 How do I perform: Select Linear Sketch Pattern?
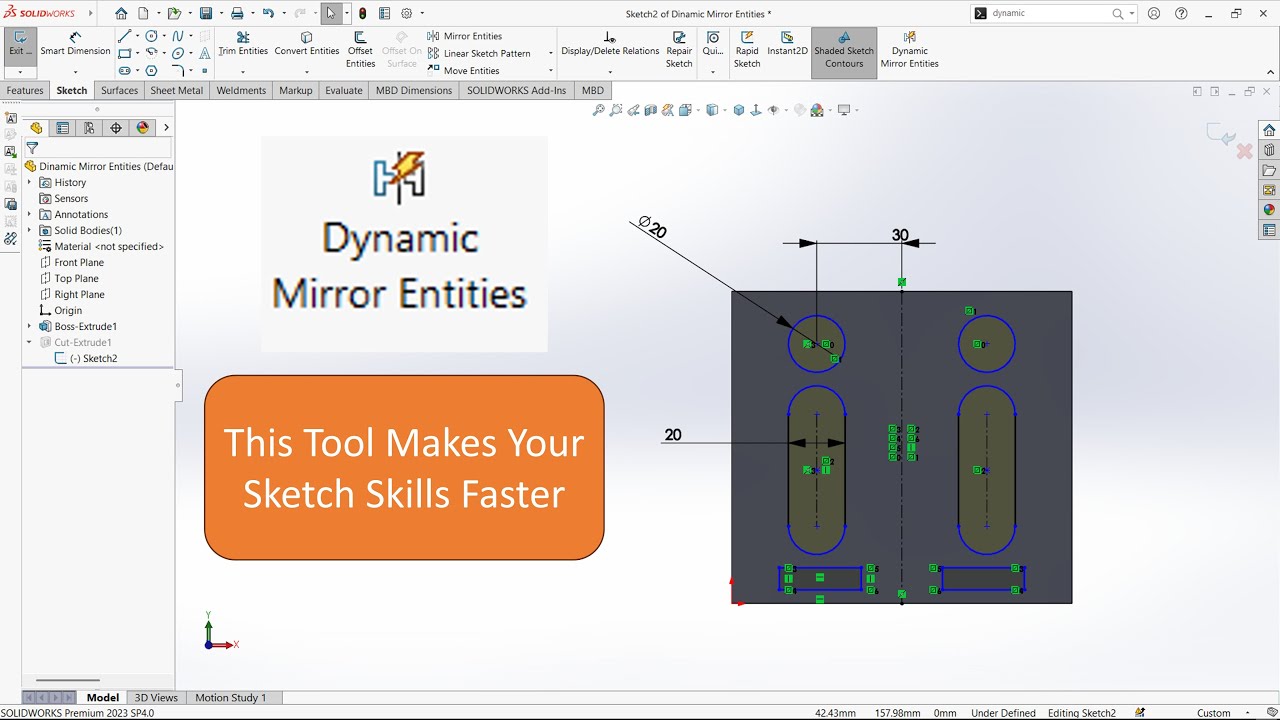(x=479, y=53)
